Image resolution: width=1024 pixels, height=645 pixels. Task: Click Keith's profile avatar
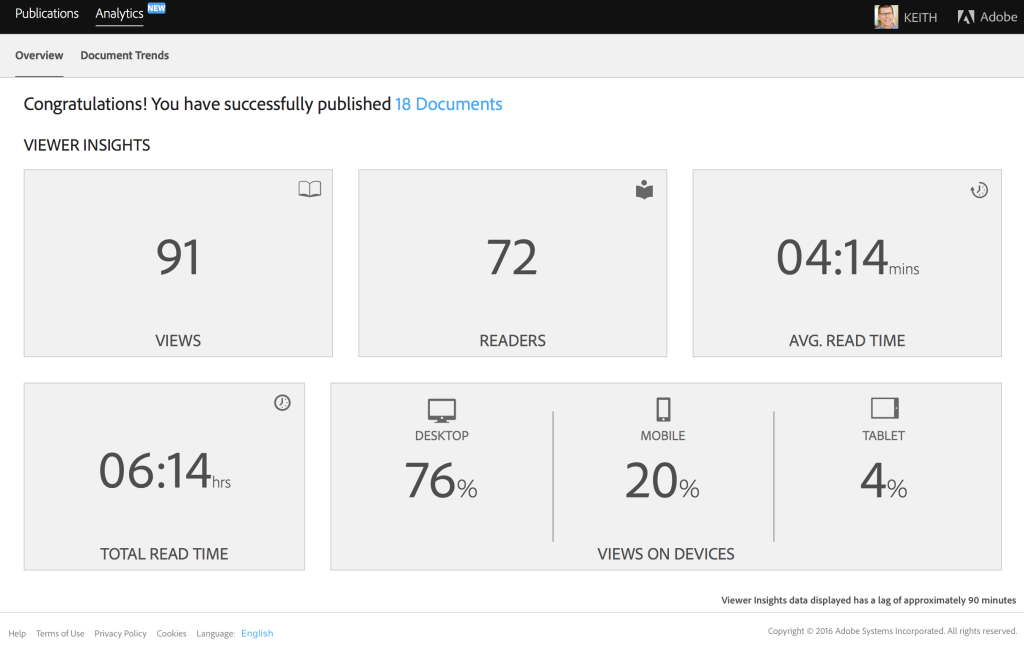click(x=886, y=17)
